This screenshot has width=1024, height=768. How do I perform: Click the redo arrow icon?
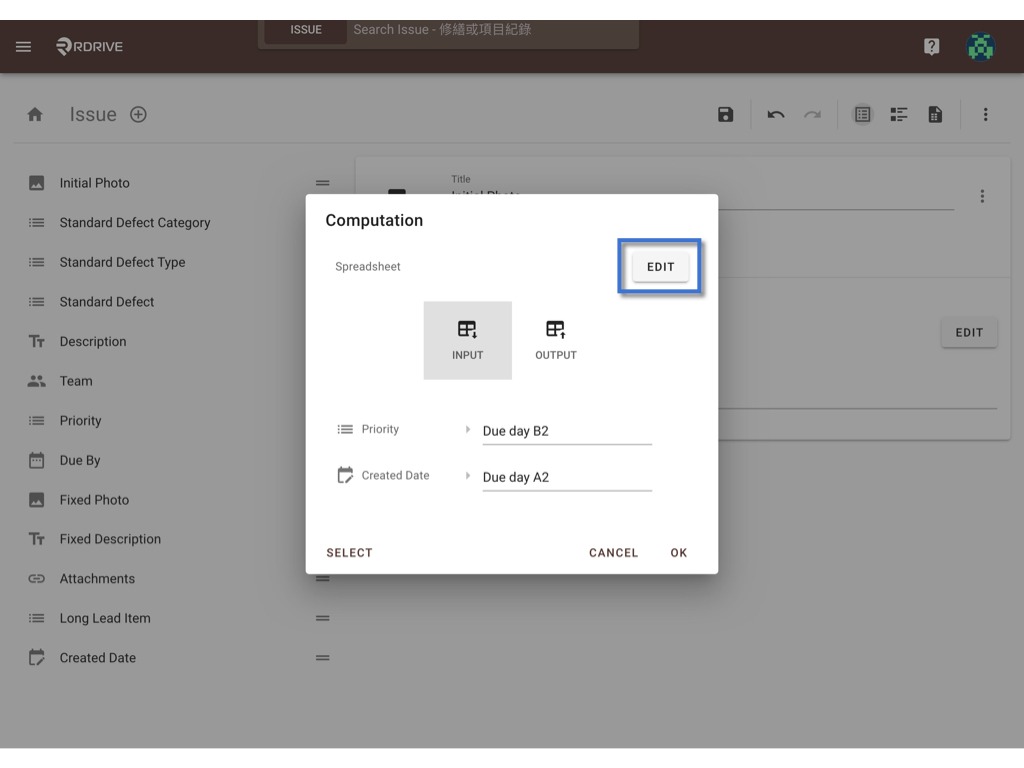tap(812, 115)
